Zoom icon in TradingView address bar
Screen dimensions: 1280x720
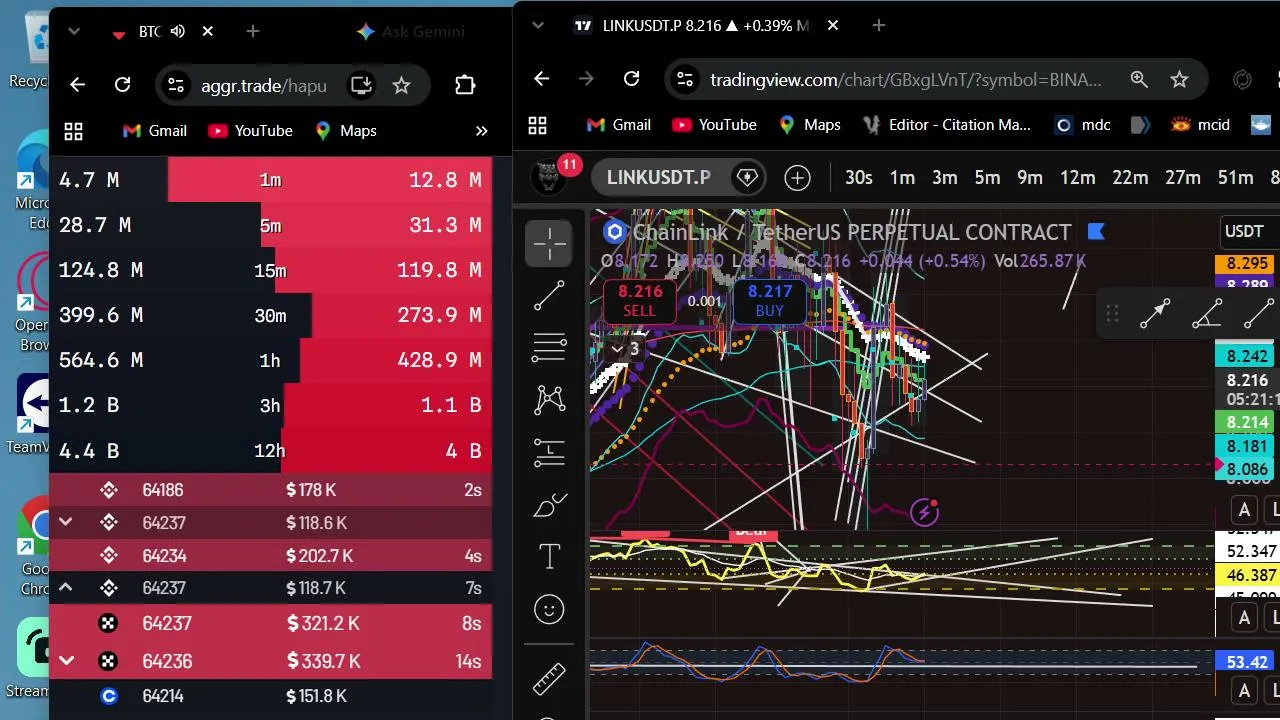[x=1139, y=79]
